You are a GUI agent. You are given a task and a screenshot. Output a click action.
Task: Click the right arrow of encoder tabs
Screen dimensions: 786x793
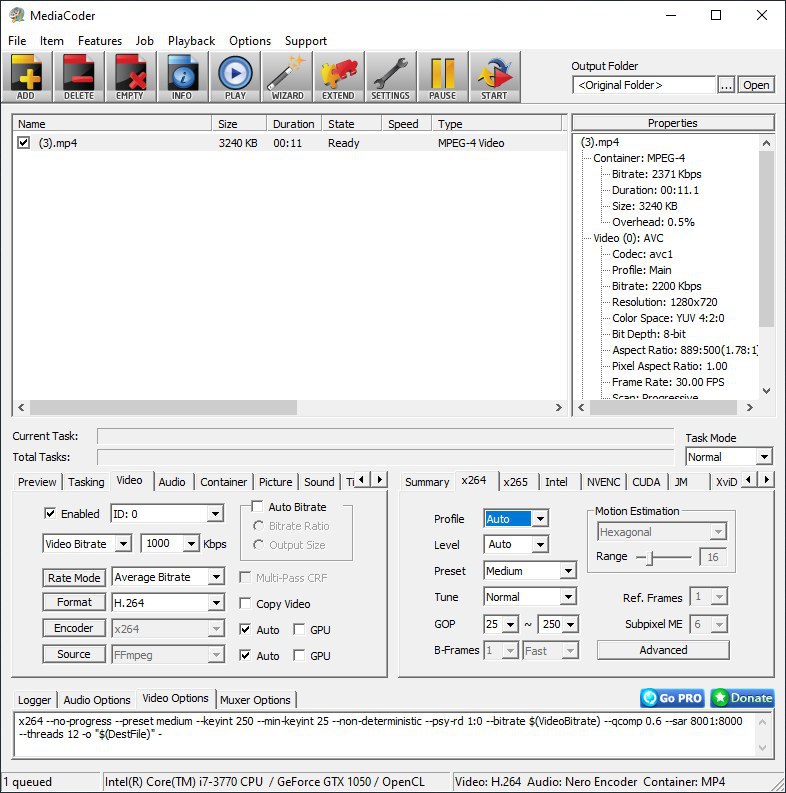[x=767, y=479]
